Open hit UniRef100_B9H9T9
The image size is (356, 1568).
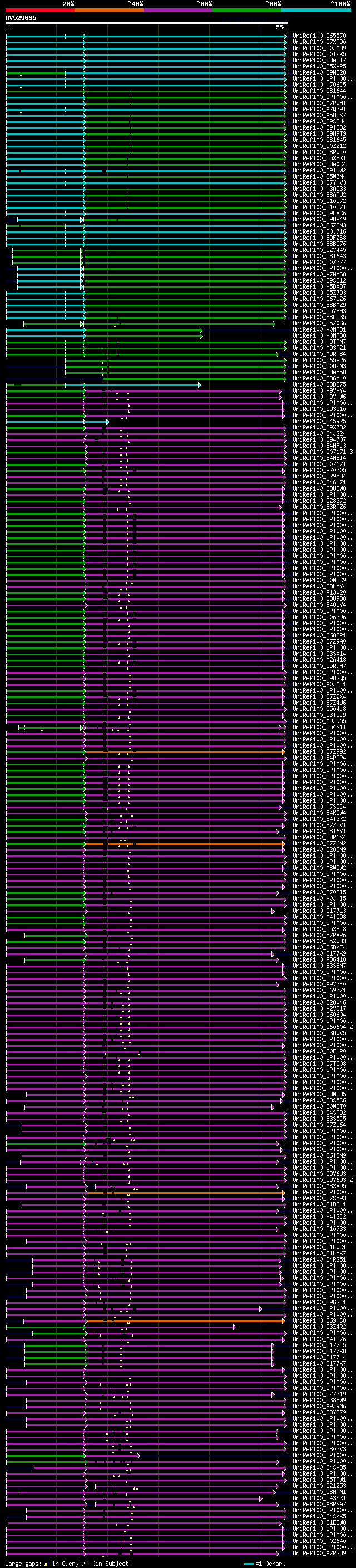point(319,134)
